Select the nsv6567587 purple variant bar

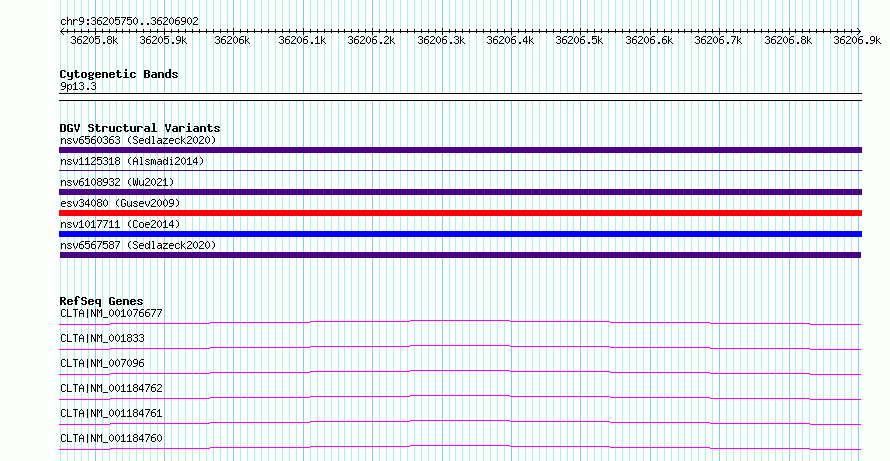pos(460,255)
